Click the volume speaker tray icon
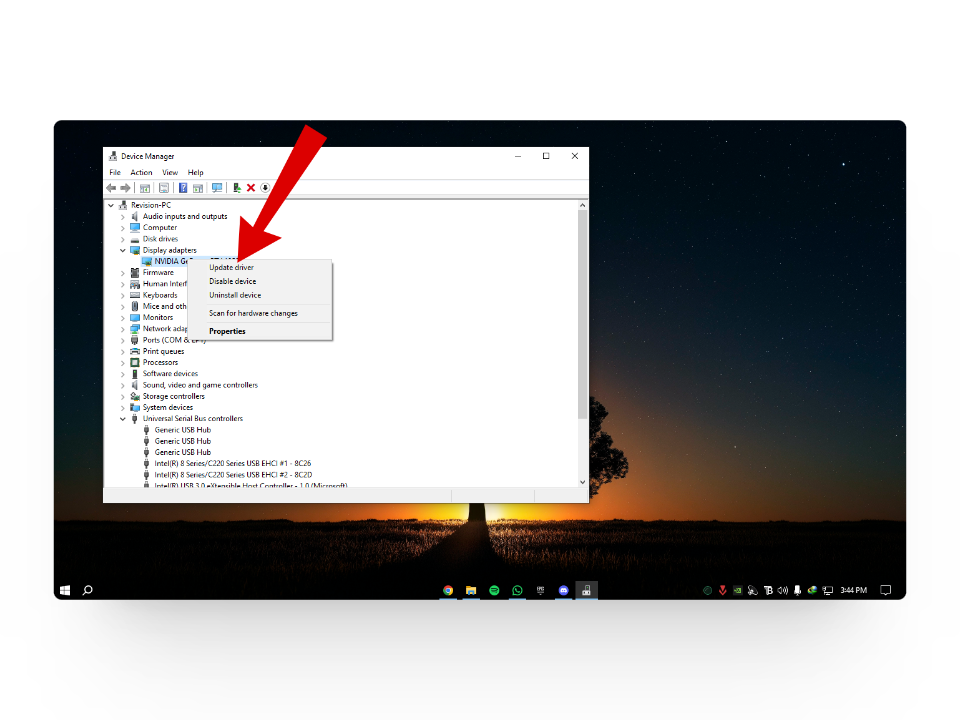Viewport: 960px width, 720px height. (782, 590)
